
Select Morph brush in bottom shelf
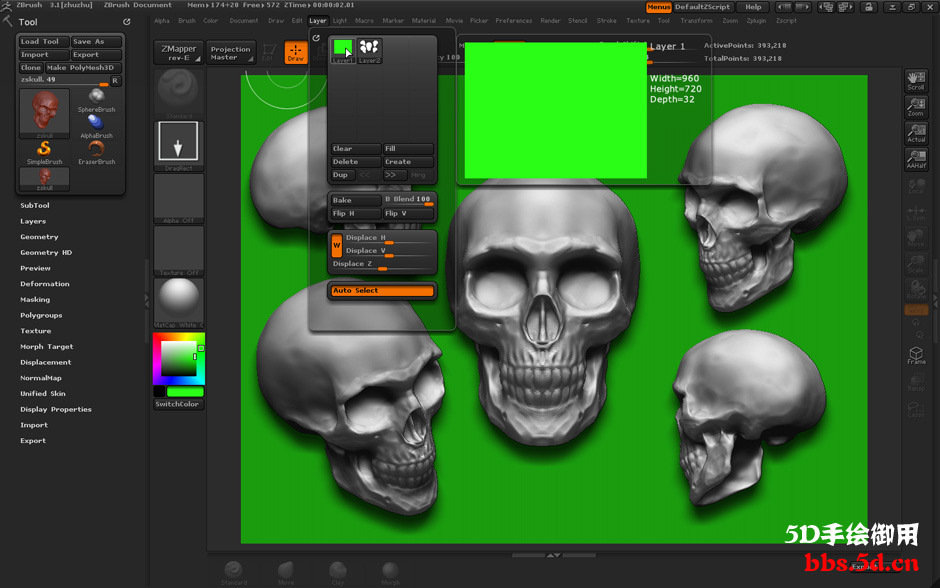(x=390, y=572)
